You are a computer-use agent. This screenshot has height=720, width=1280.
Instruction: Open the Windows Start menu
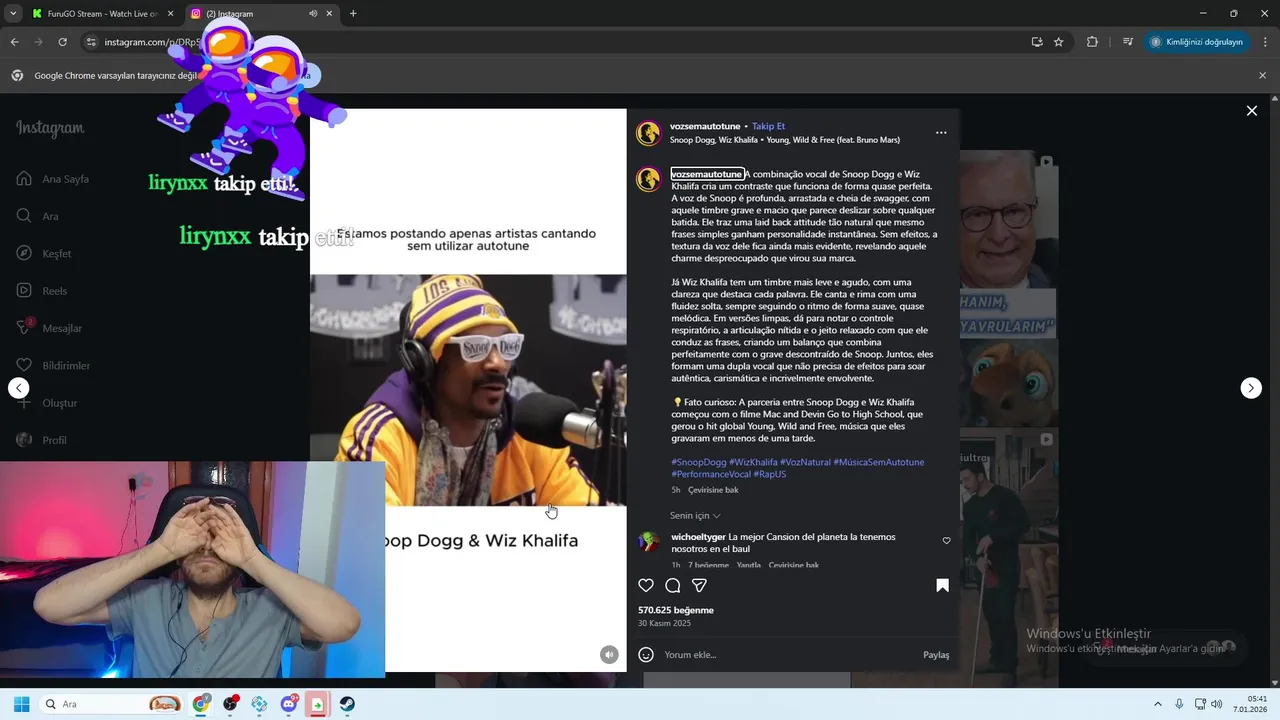click(x=21, y=704)
